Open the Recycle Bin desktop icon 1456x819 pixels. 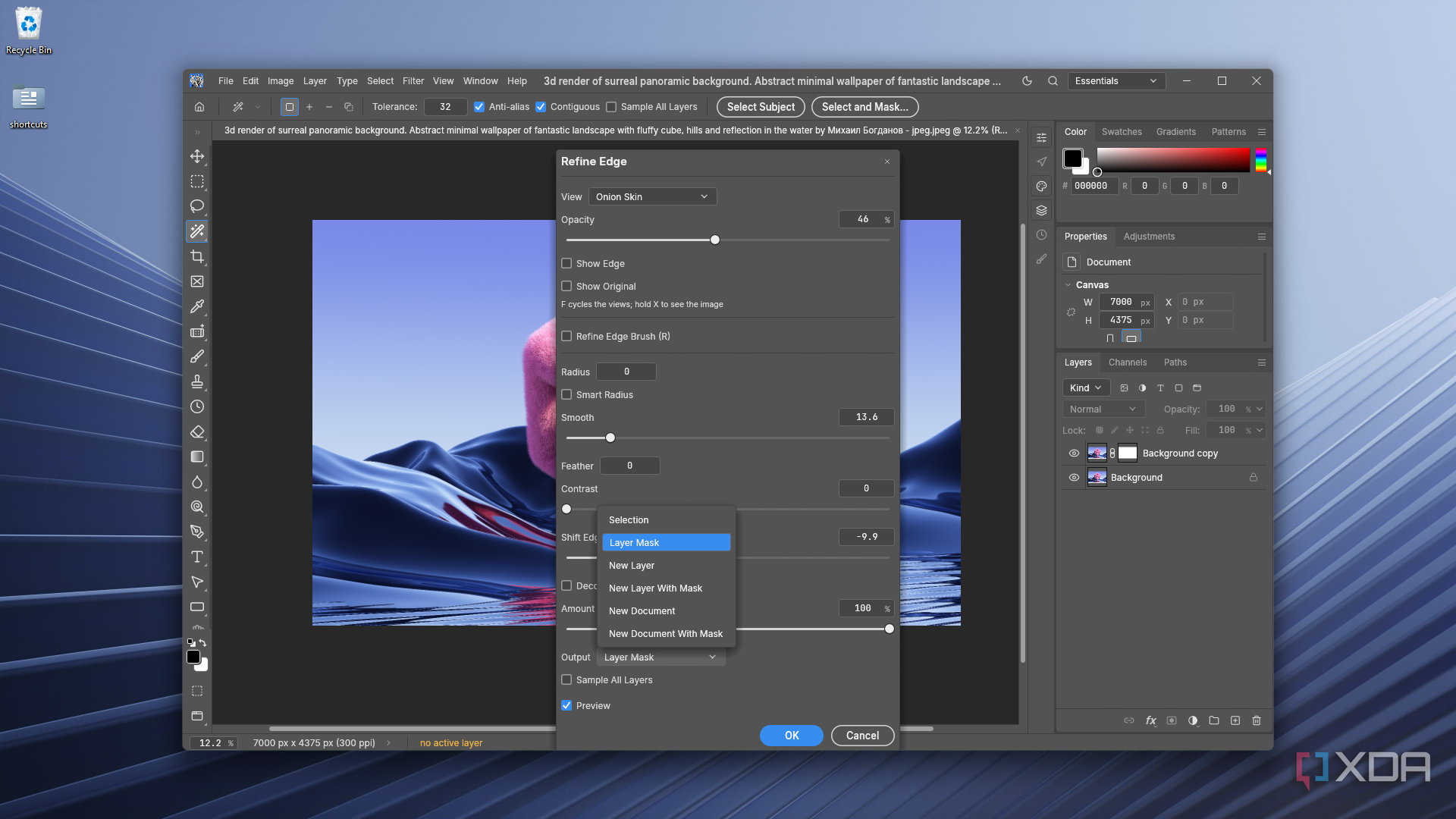click(x=29, y=31)
